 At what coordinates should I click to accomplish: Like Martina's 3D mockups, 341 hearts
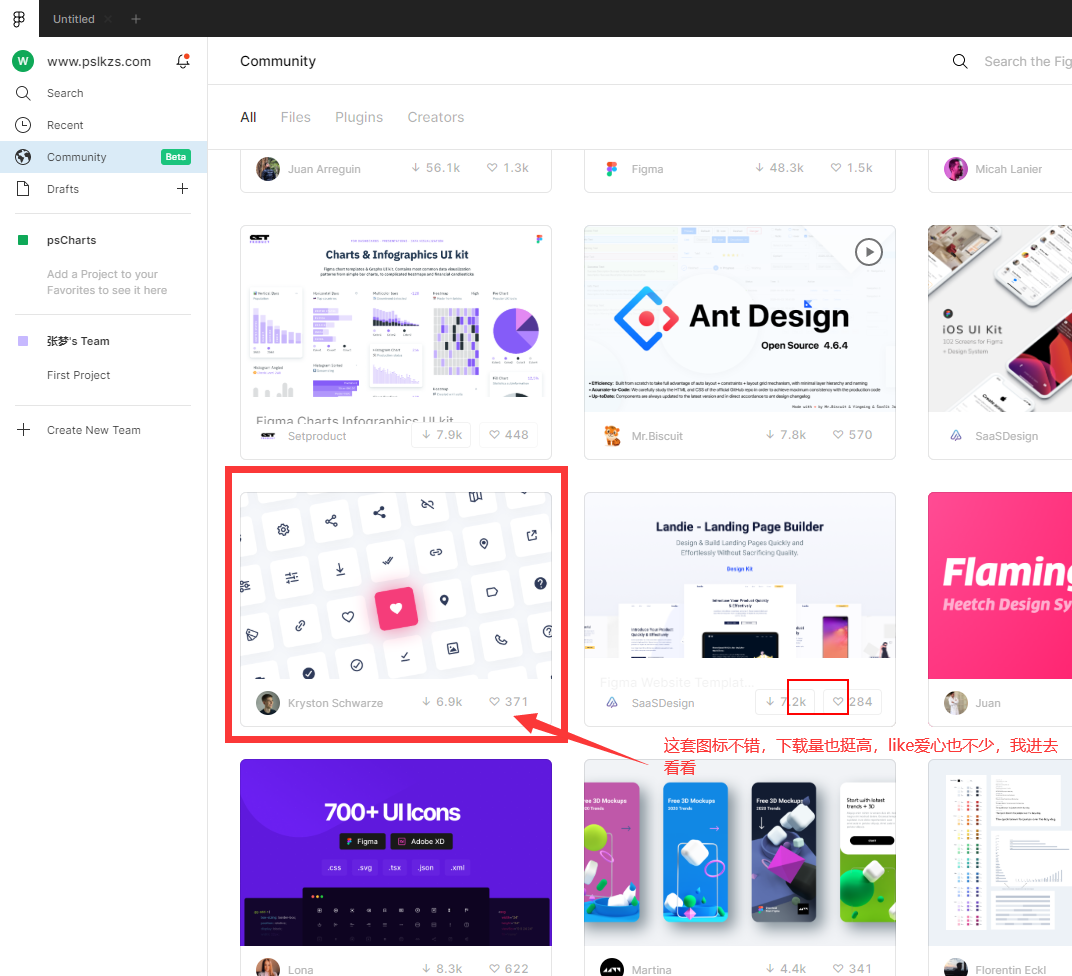click(x=853, y=968)
